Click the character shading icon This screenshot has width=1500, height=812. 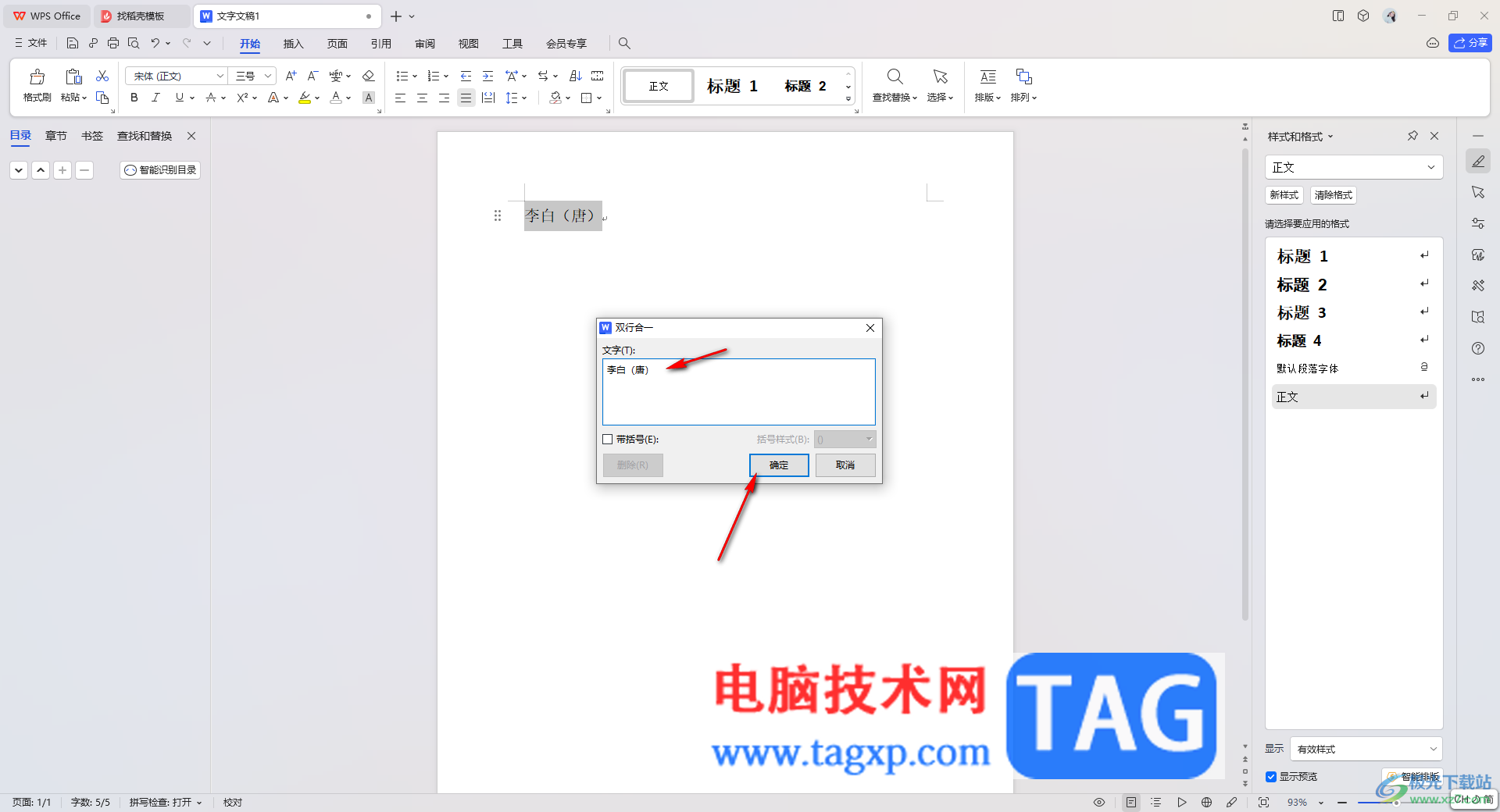369,98
